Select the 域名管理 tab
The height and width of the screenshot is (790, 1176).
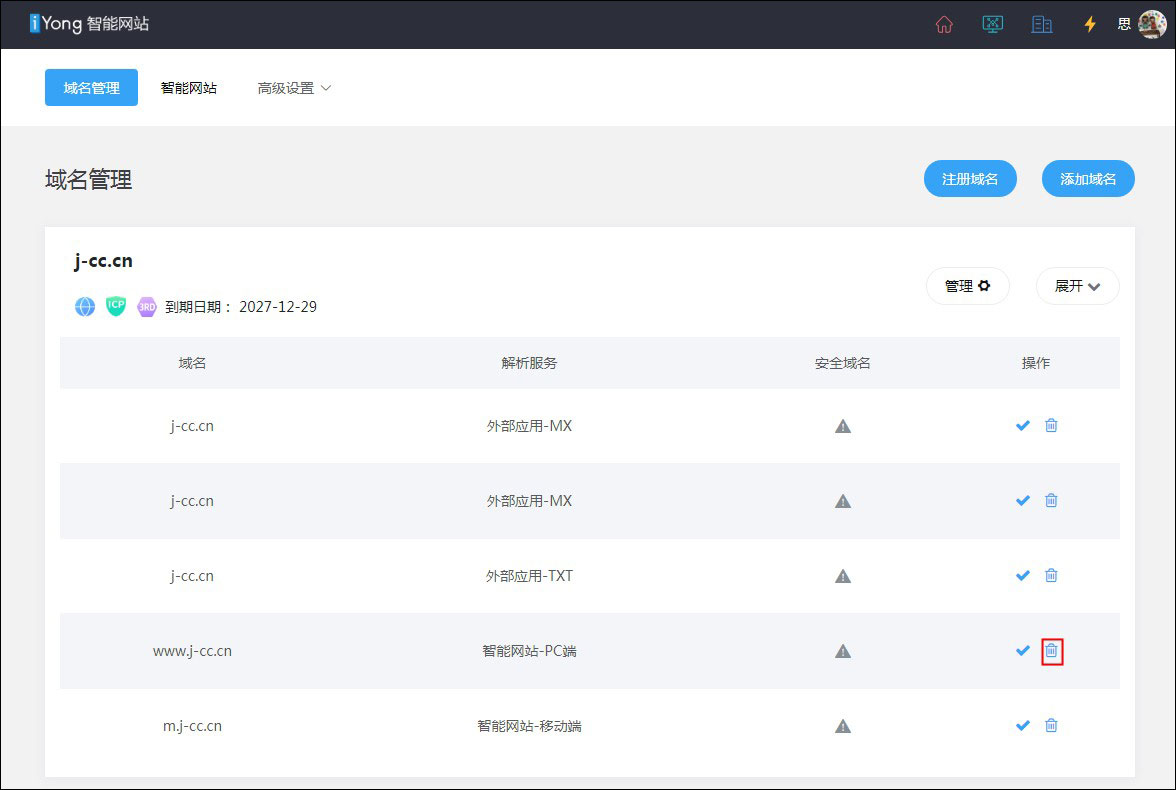tap(91, 88)
